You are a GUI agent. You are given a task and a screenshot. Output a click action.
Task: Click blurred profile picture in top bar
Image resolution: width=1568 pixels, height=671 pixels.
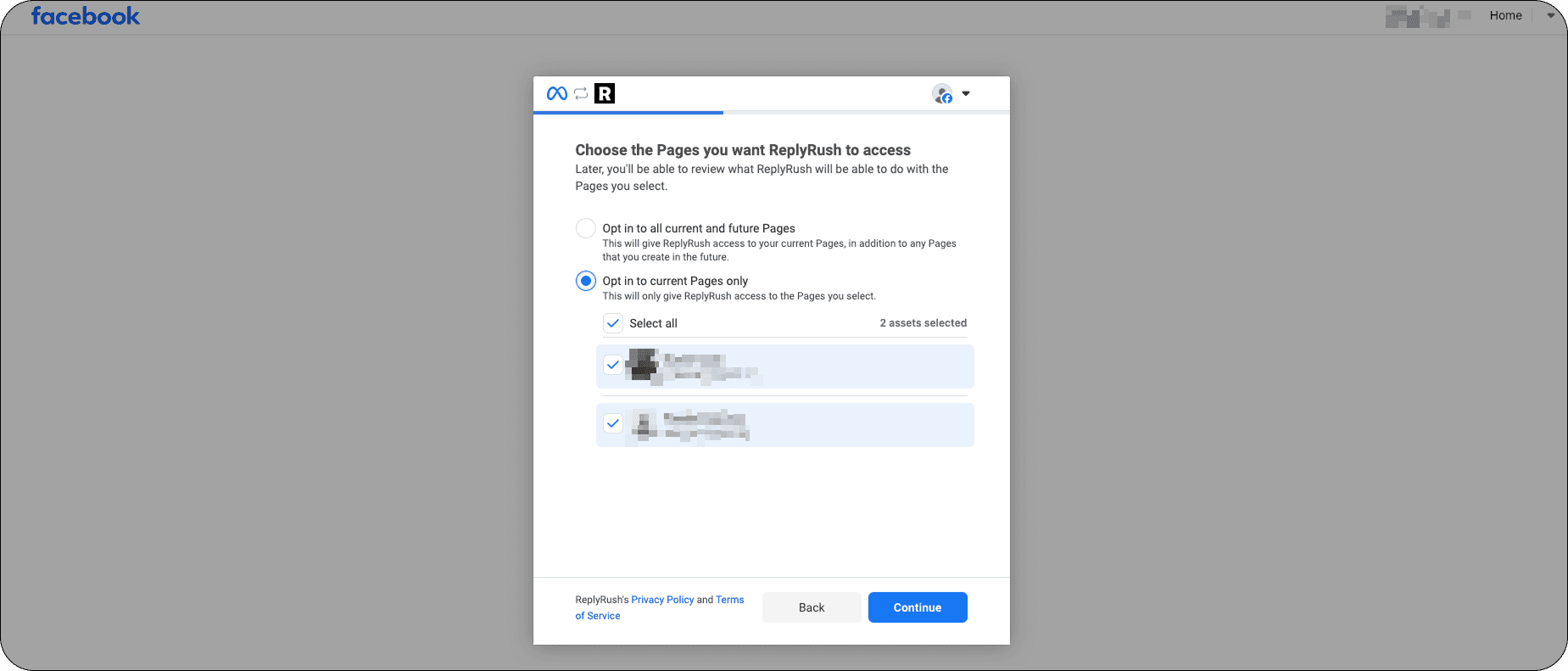point(1418,16)
